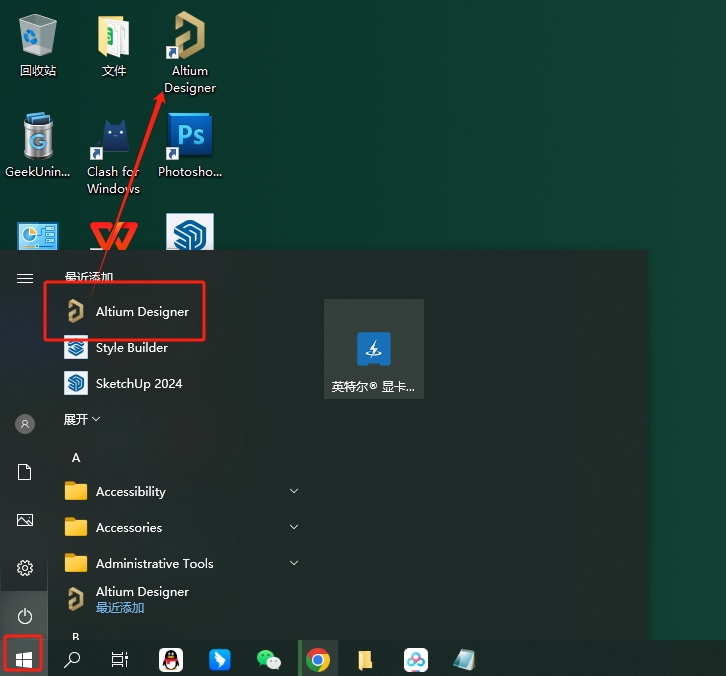Open the notepad app on taskbar
This screenshot has width=726, height=676.
(464, 659)
